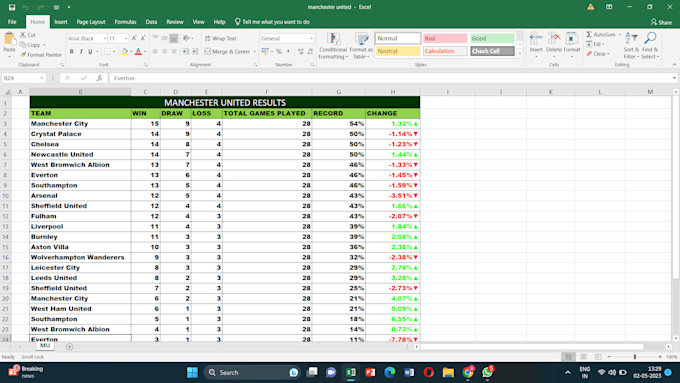
Task: Open the font size dropdown
Action: tap(126, 39)
